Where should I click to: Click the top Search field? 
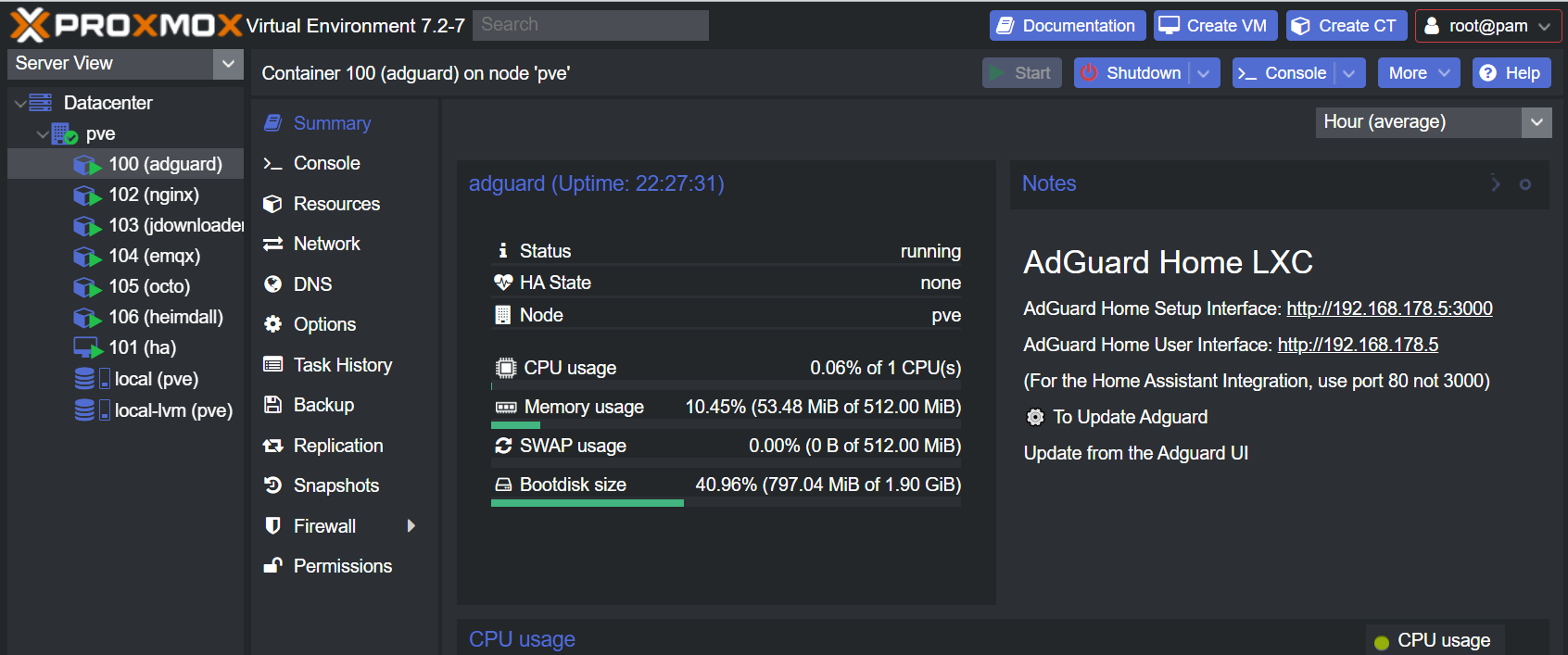pyautogui.click(x=590, y=25)
